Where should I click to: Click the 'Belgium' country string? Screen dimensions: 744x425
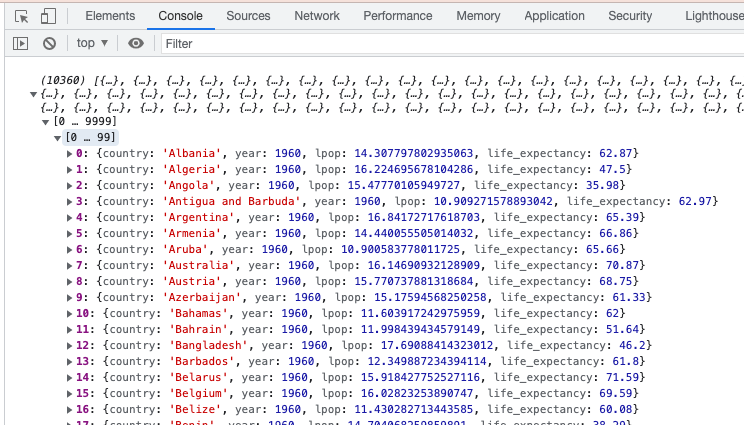pyautogui.click(x=198, y=393)
